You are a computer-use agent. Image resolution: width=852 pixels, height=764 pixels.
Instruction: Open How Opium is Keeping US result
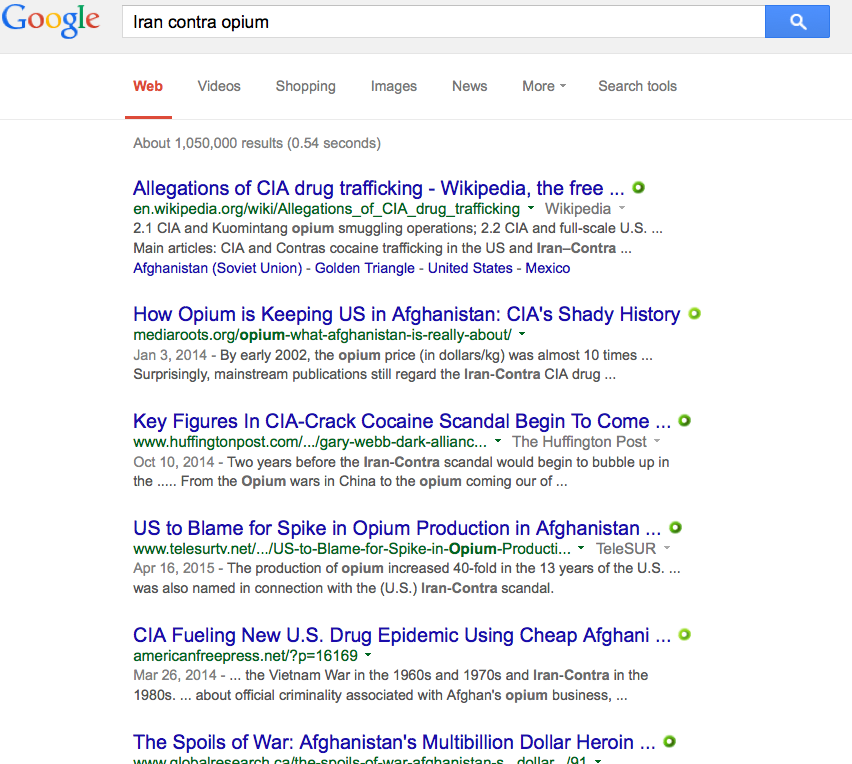click(406, 314)
